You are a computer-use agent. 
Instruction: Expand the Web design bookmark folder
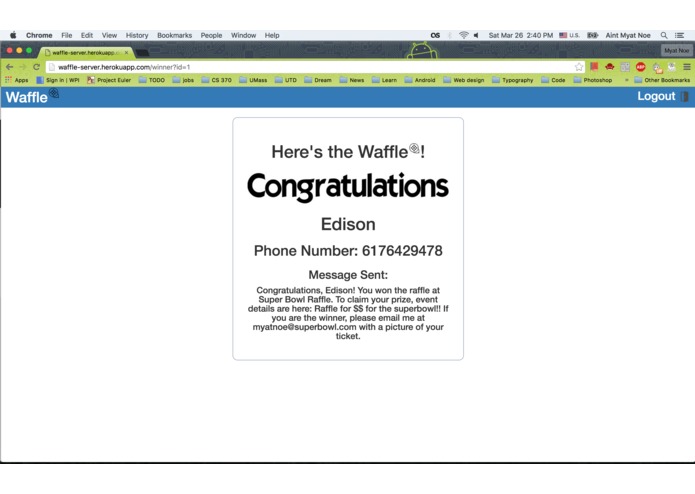point(464,80)
